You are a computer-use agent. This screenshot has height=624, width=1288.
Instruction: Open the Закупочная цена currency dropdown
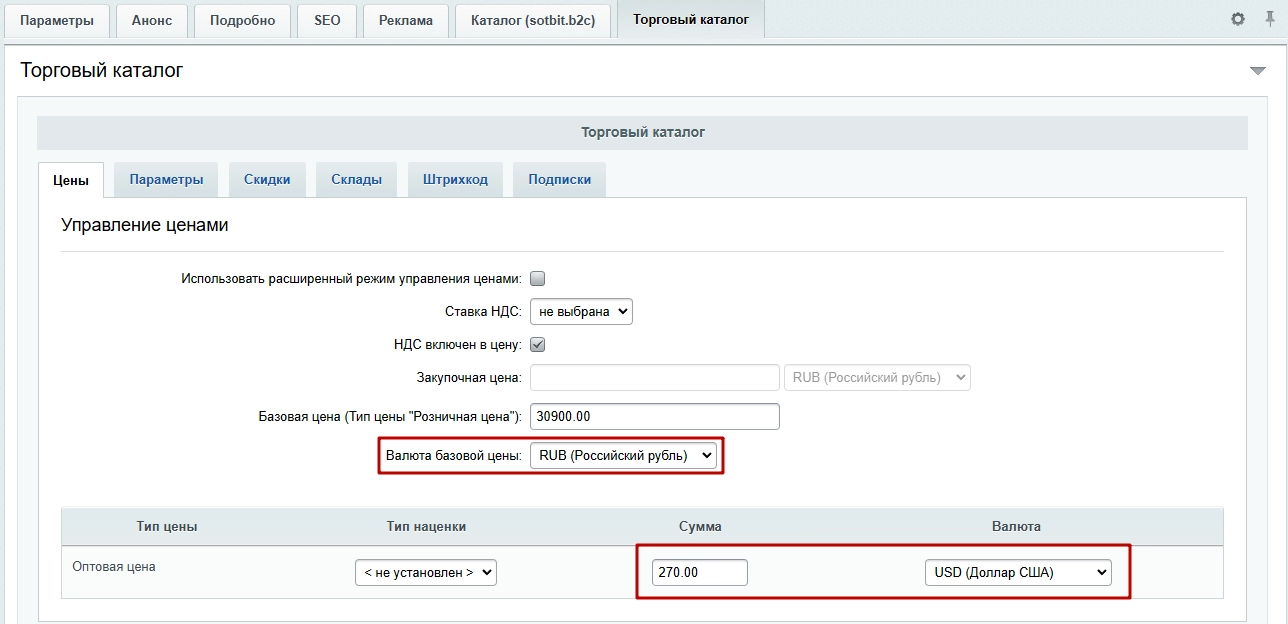[878, 377]
